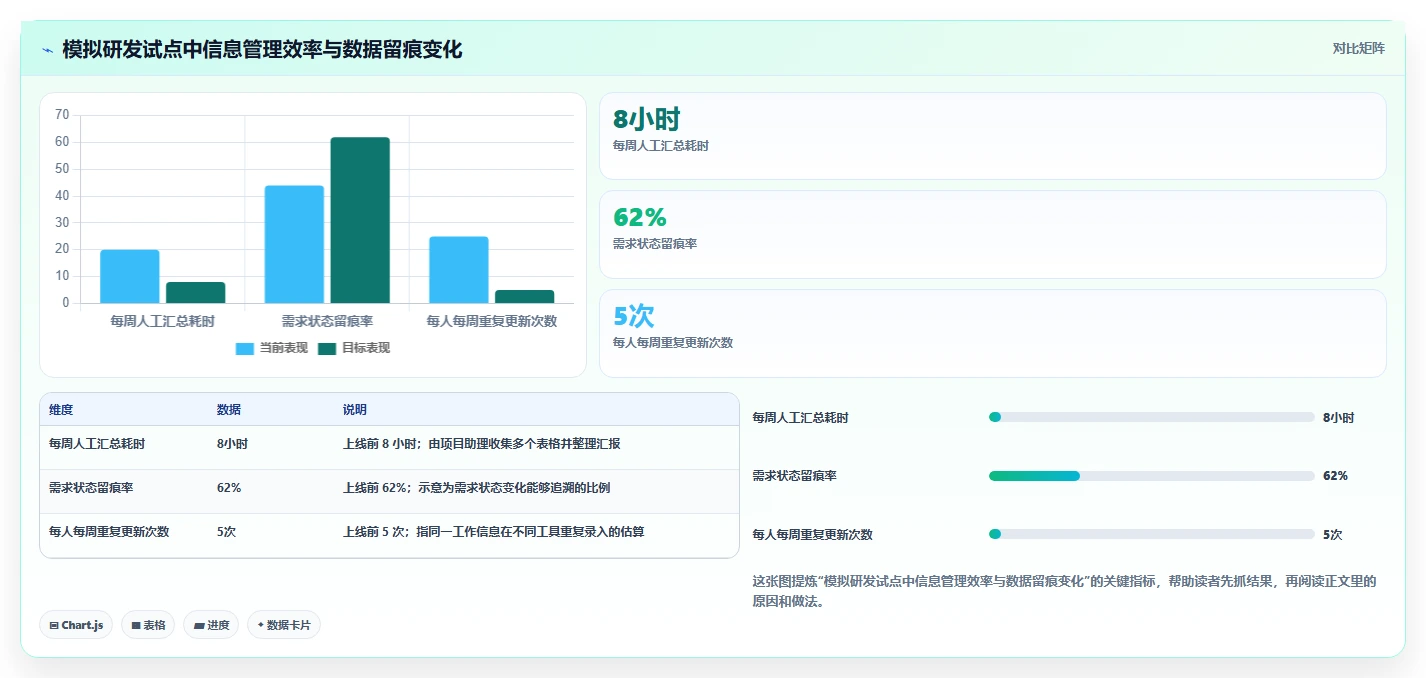Click the 说明 table column header
Screen dimensions: 1426x678
click(x=355, y=410)
